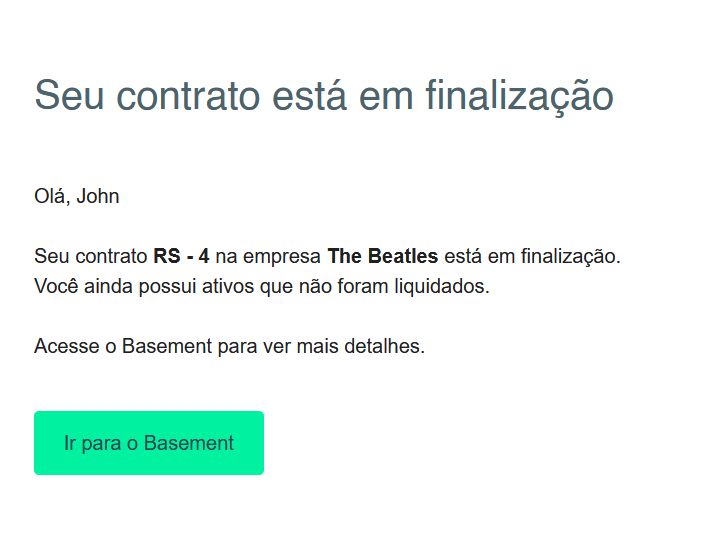
Task: Click "Seu contrato" at the body paragraph start
Action: pyautogui.click(x=90, y=256)
